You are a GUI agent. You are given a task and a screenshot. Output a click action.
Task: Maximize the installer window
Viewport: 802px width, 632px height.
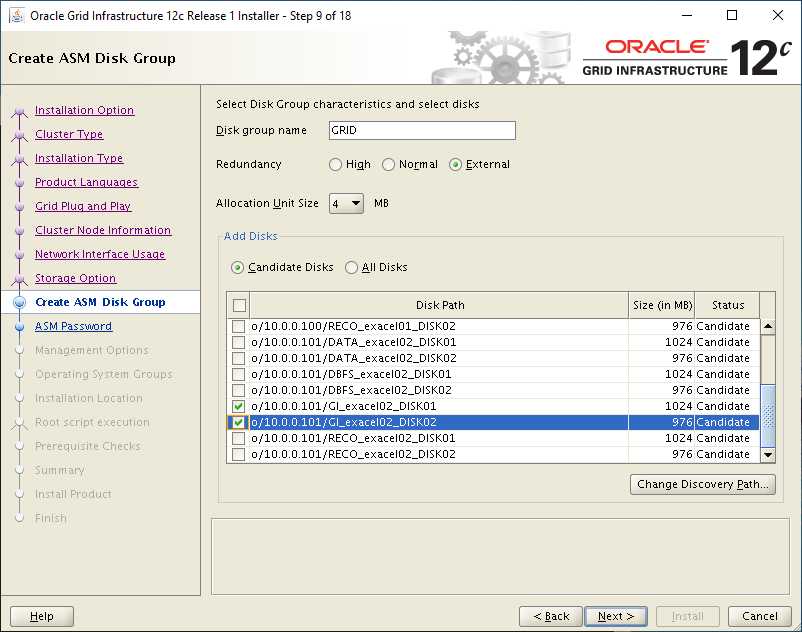pos(732,15)
